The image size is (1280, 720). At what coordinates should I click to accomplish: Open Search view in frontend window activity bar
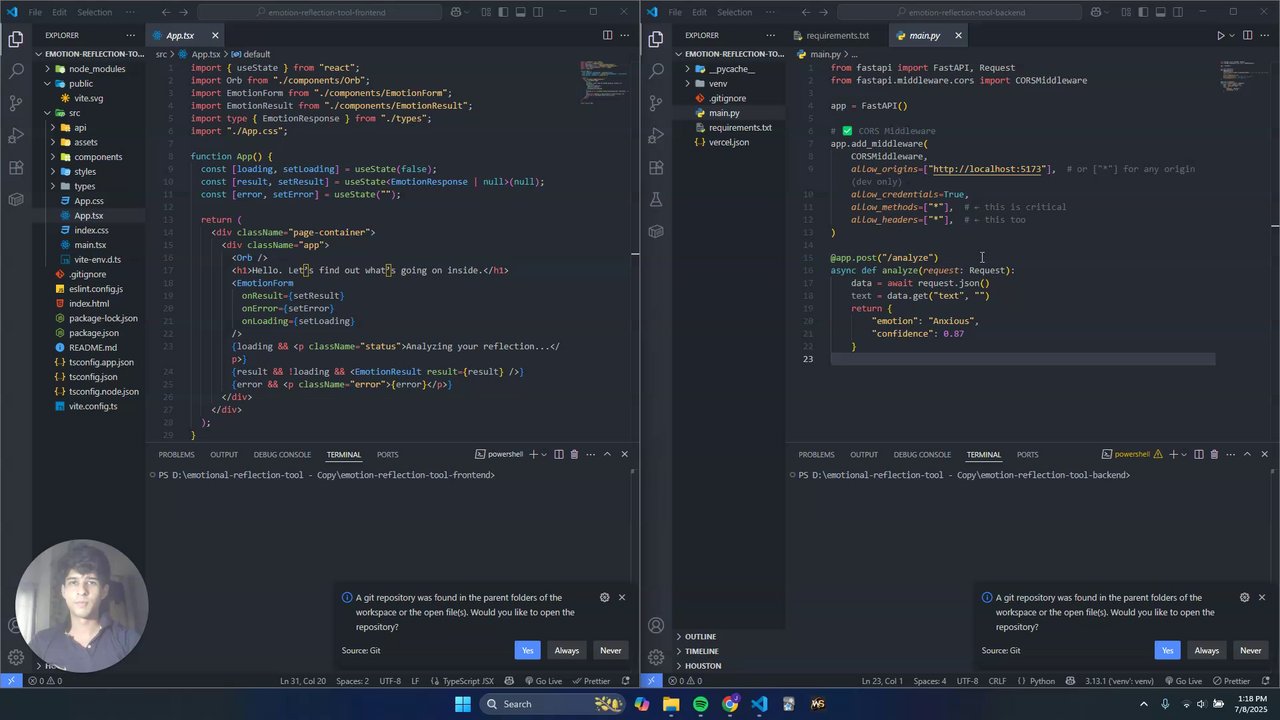point(16,71)
